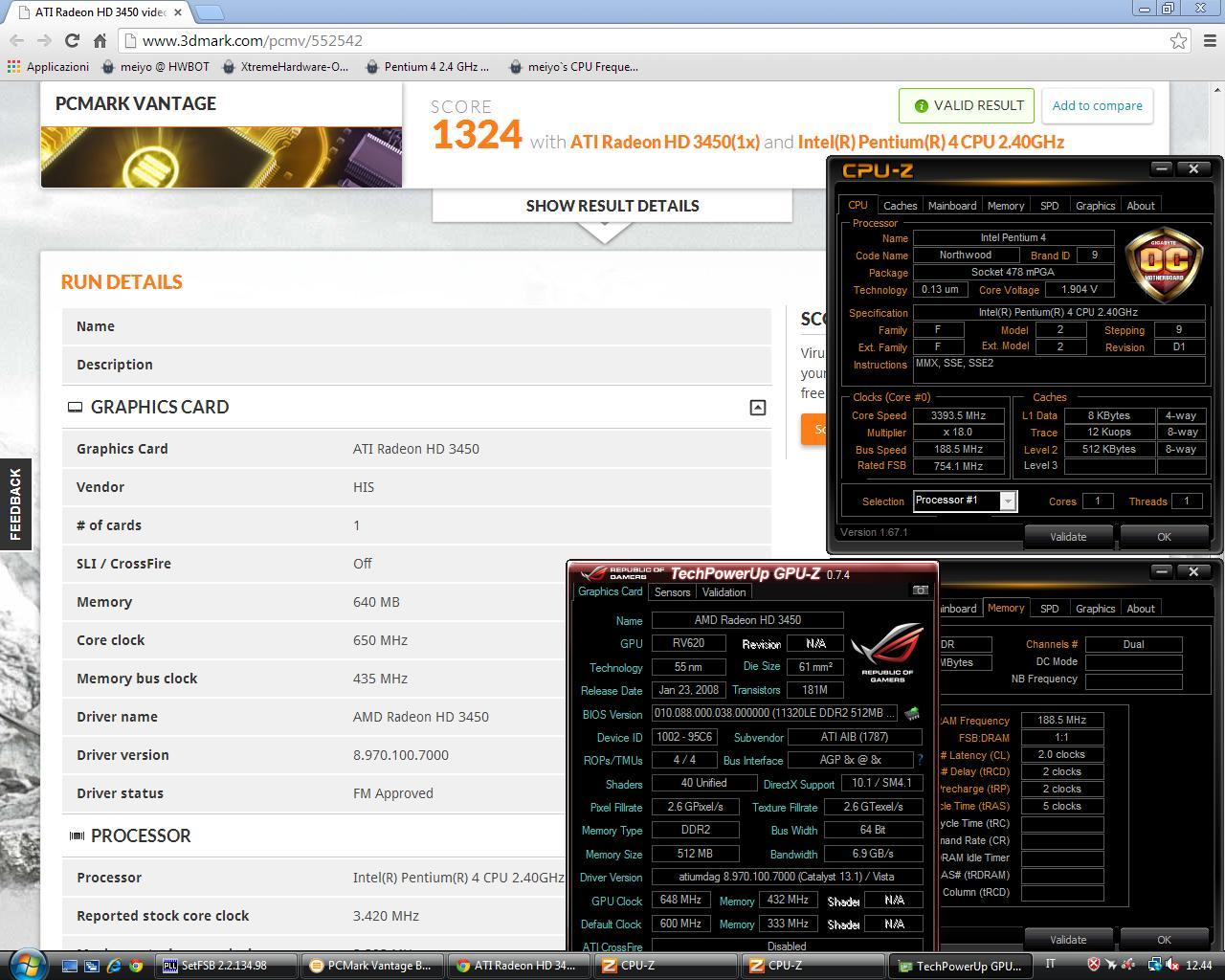Click Add to compare
Image resolution: width=1225 pixels, height=980 pixels.
tap(1097, 105)
